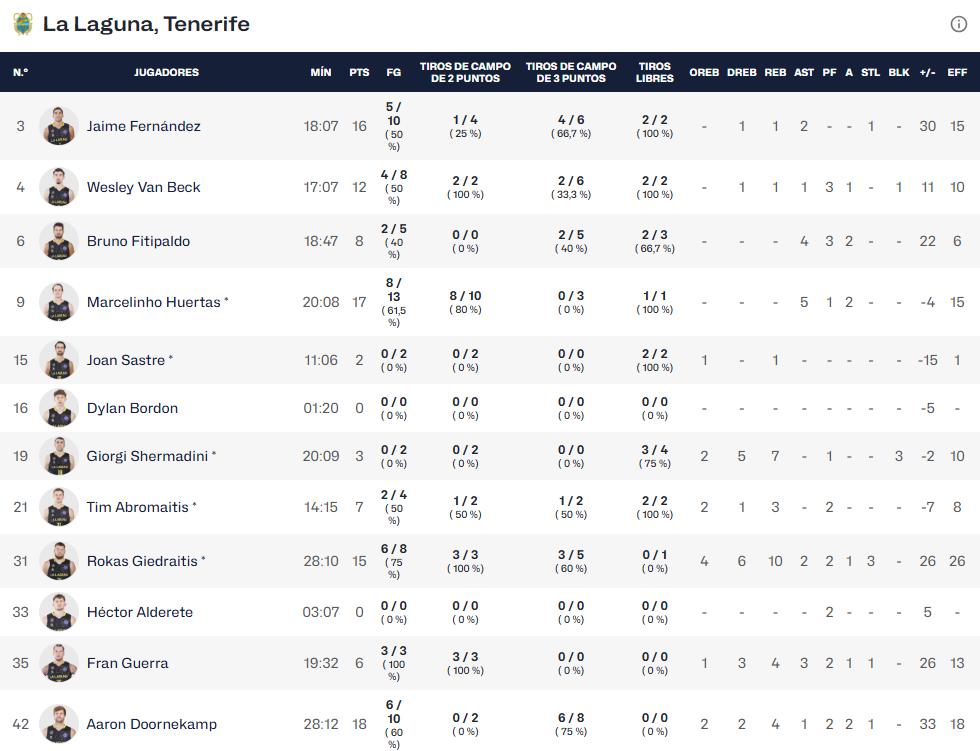This screenshot has width=980, height=751.
Task: Open the info icon at top right
Action: pos(958,25)
